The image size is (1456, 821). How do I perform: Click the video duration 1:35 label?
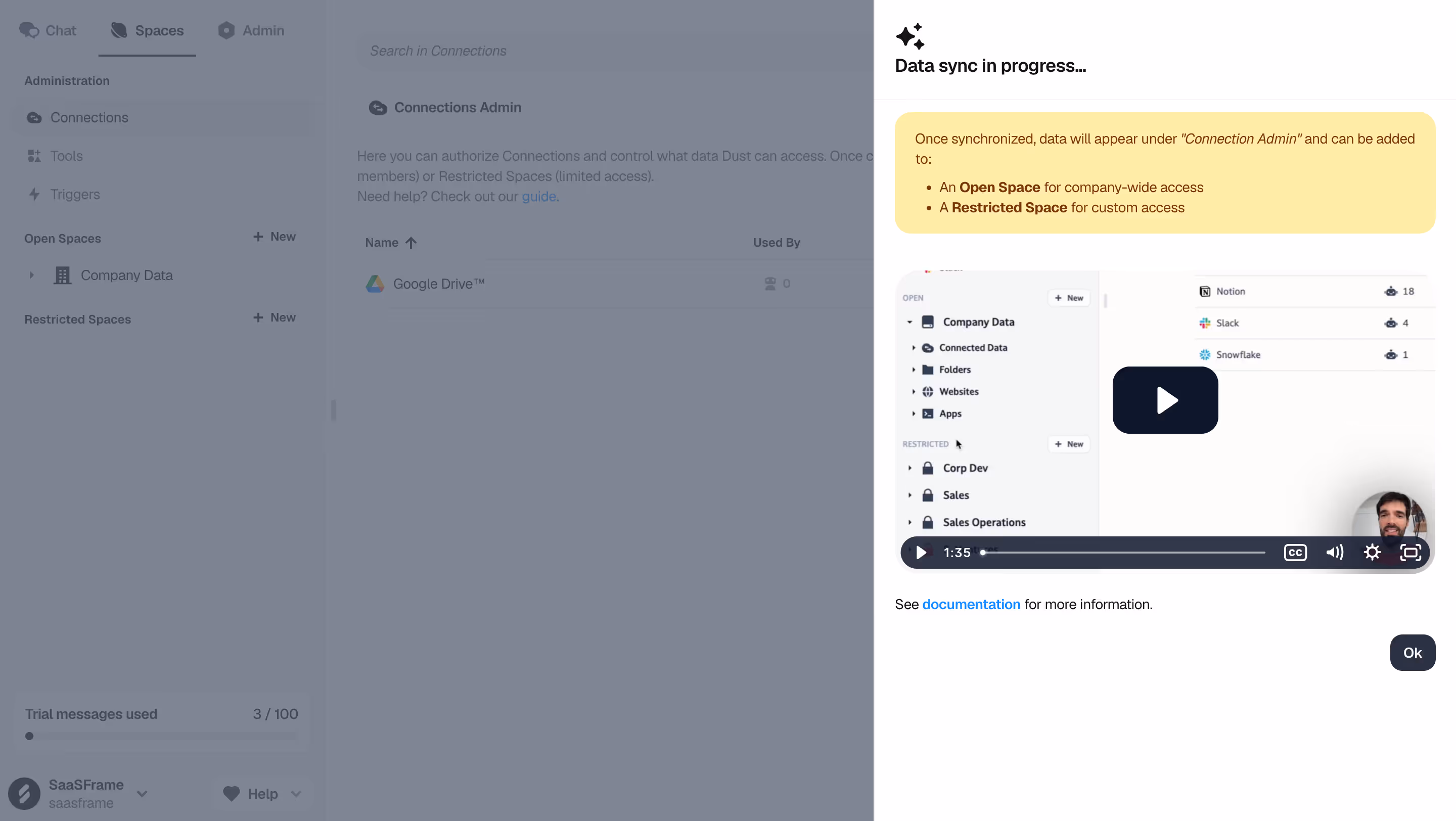(x=957, y=553)
